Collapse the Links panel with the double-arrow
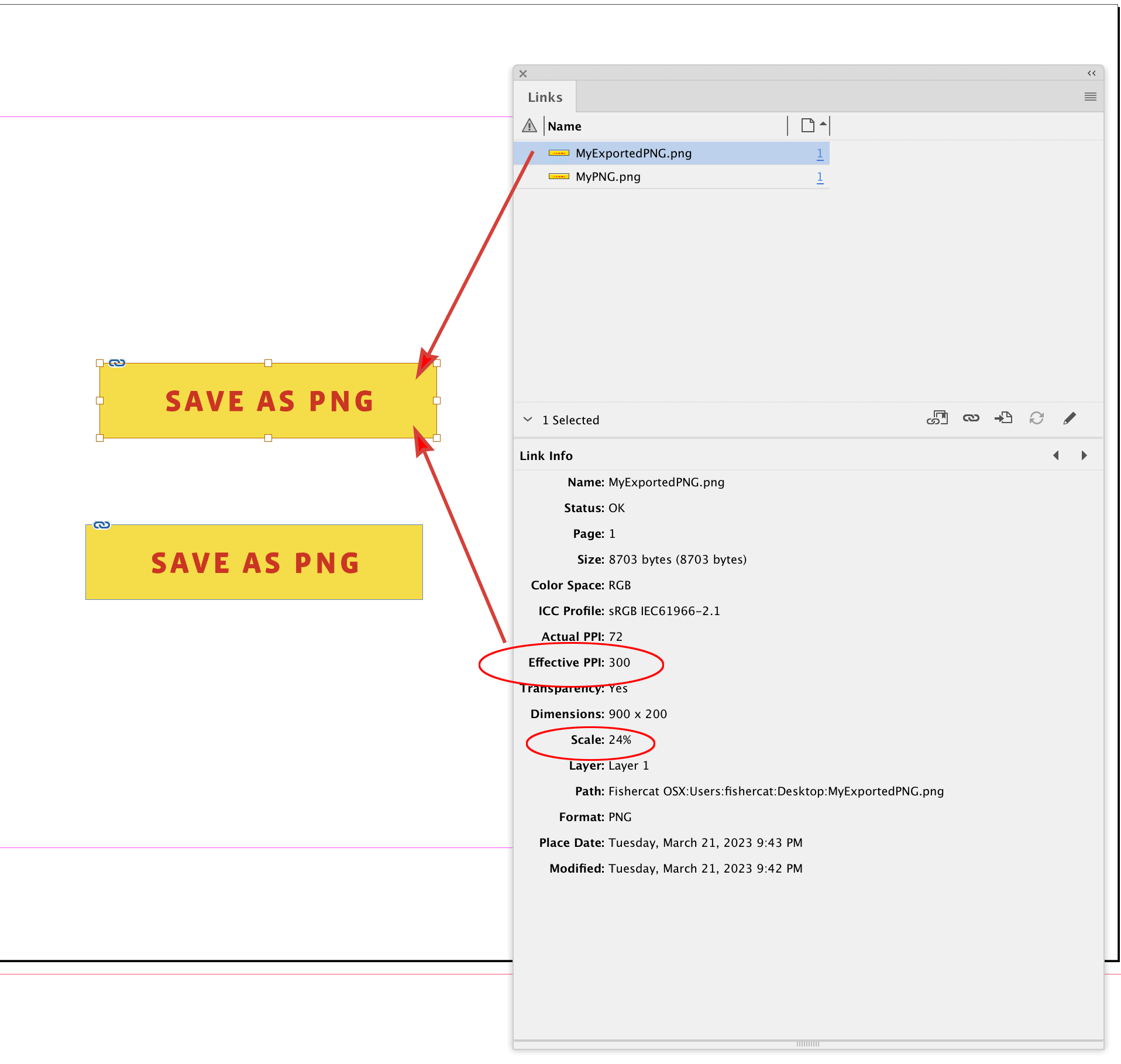Viewport: 1121px width, 1064px height. click(1091, 73)
